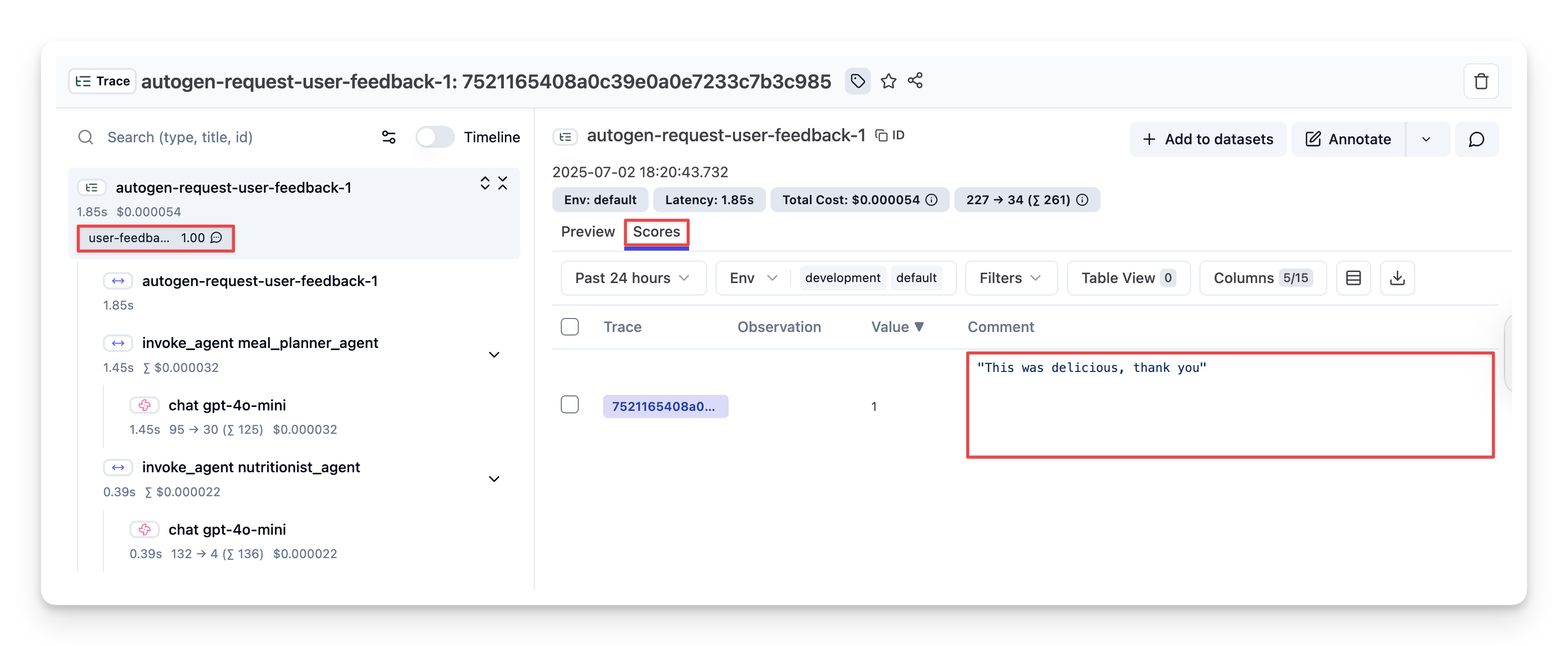Image resolution: width=1568 pixels, height=646 pixels.
Task: Select all rows with the header checkbox
Action: 569,326
